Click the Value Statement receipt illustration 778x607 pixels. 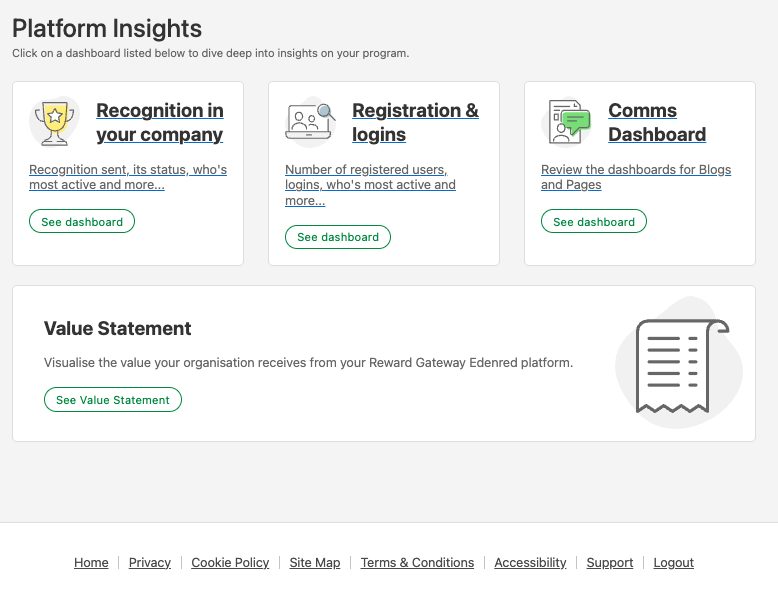click(679, 363)
